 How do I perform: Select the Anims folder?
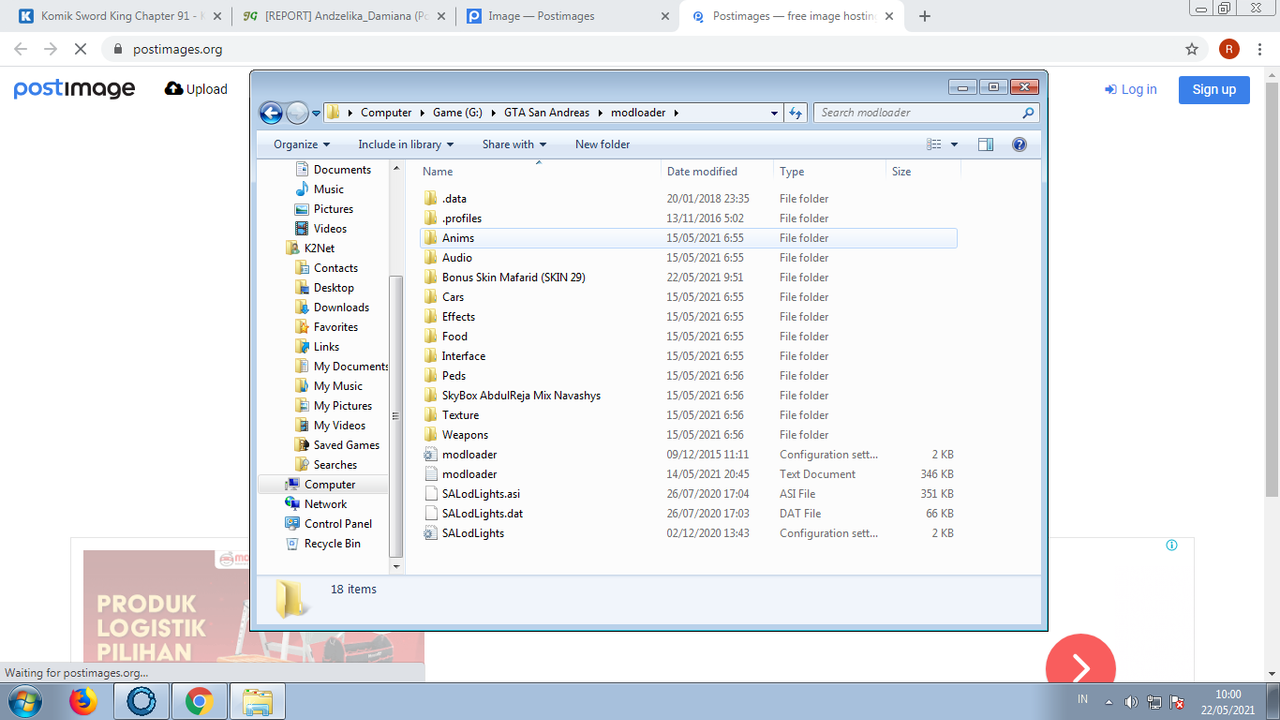pos(689,238)
